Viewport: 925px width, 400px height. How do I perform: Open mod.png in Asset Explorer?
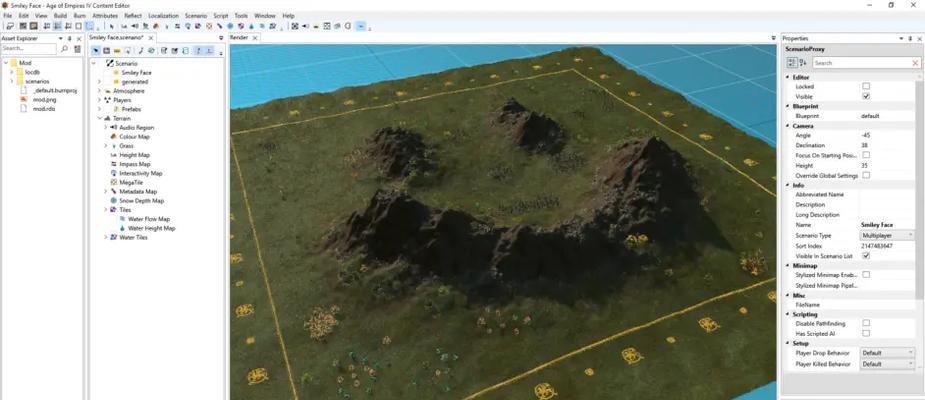tap(44, 100)
